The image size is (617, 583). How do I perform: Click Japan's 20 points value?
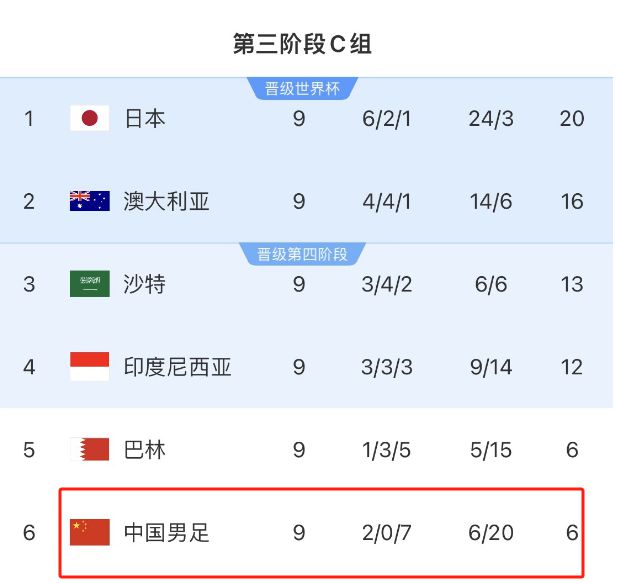(x=572, y=119)
